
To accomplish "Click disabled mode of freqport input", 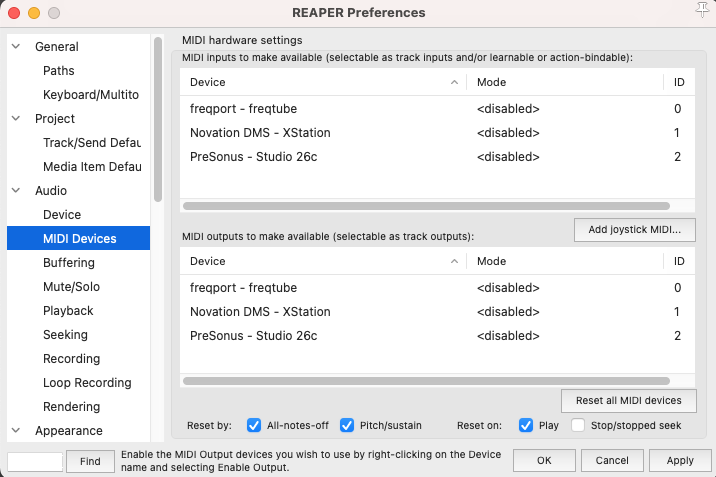I will pos(508,109).
